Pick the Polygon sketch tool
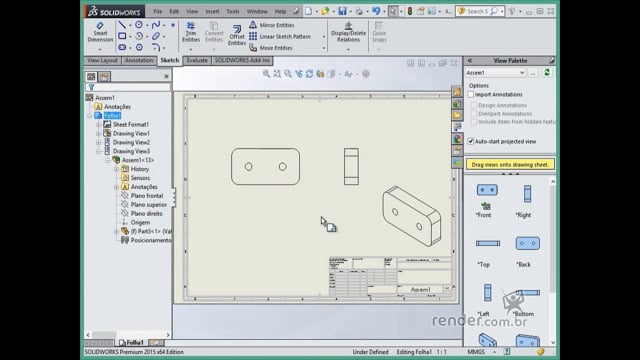This screenshot has width=640, height=360. tap(139, 47)
